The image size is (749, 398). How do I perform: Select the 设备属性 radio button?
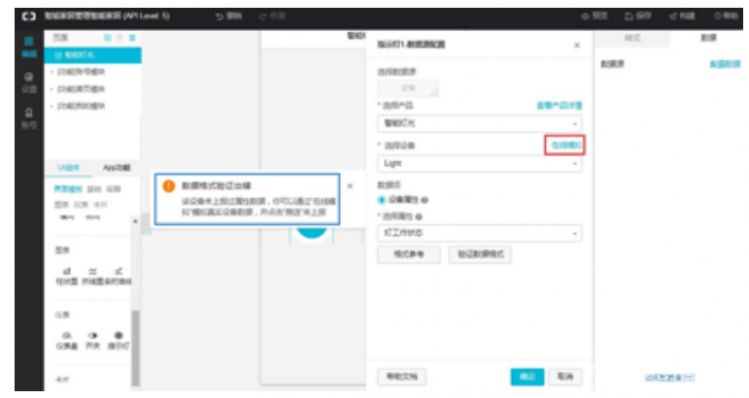coord(382,200)
